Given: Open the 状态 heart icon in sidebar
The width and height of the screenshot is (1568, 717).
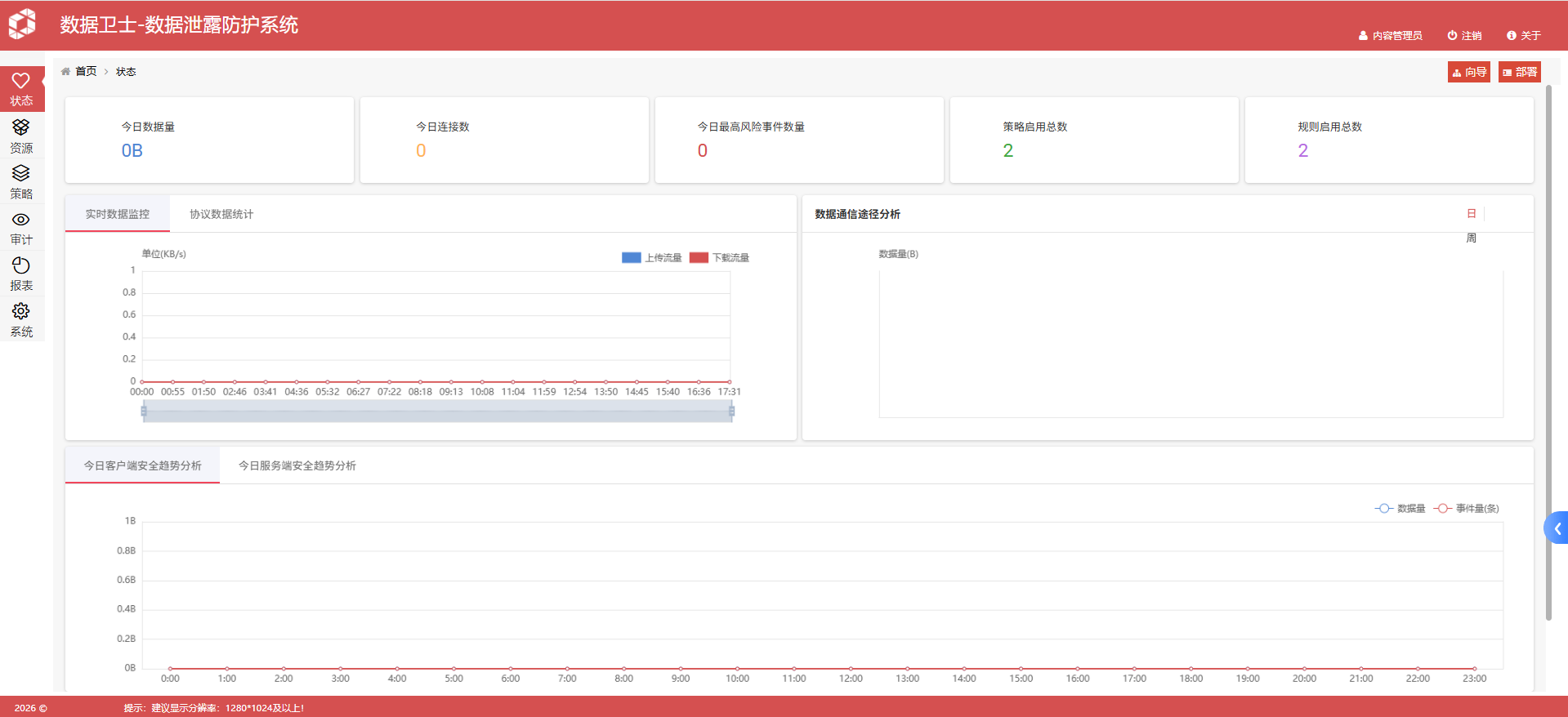Looking at the screenshot, I should click(x=21, y=82).
